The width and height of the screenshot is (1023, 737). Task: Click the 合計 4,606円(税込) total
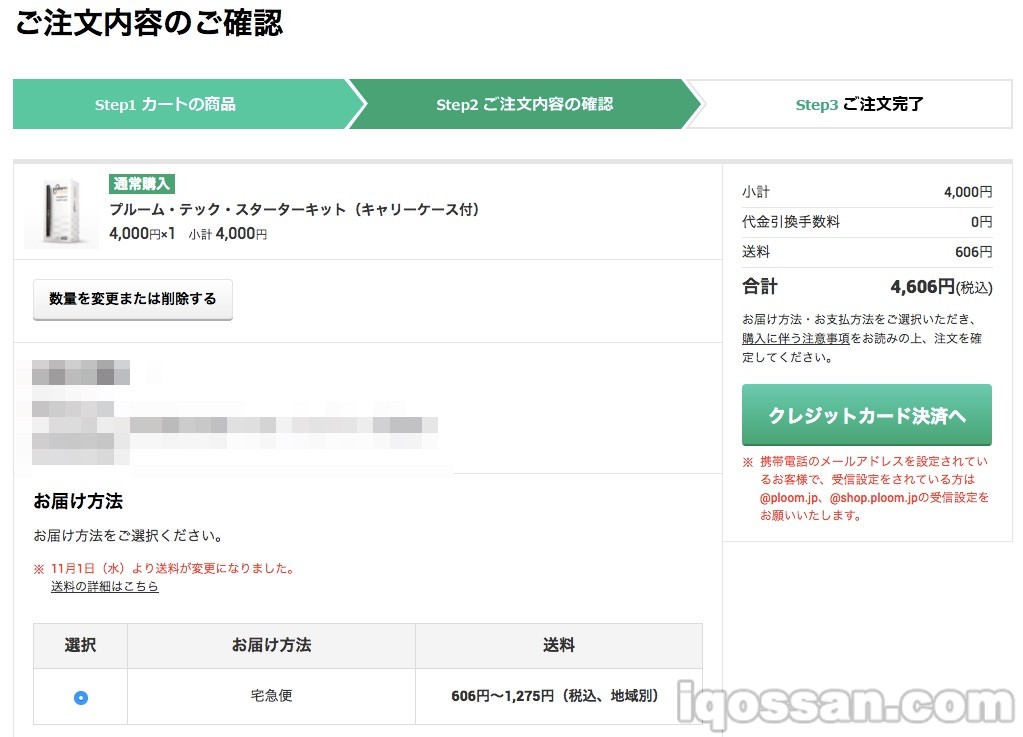(941, 286)
